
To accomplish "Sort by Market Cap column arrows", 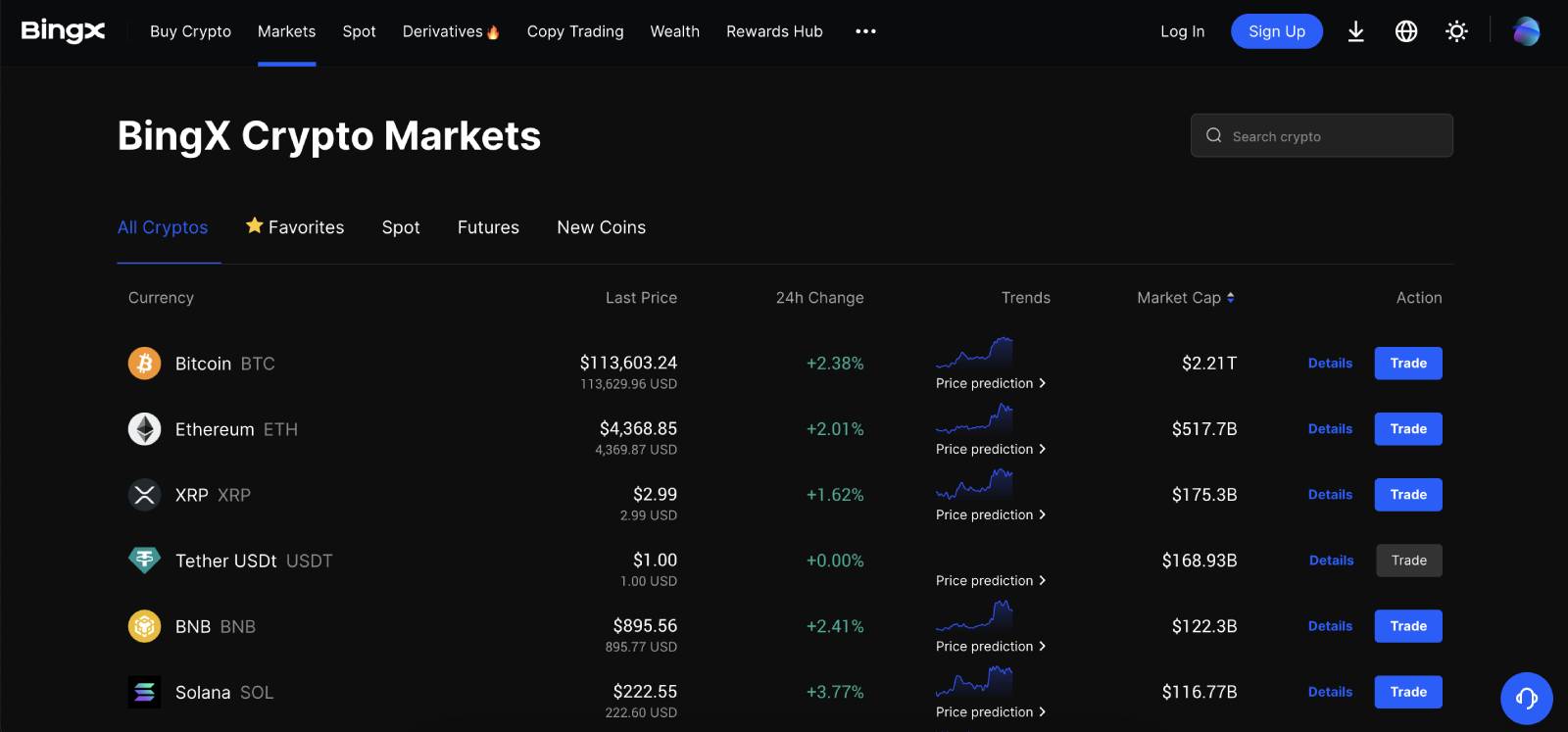I will 1230,298.
